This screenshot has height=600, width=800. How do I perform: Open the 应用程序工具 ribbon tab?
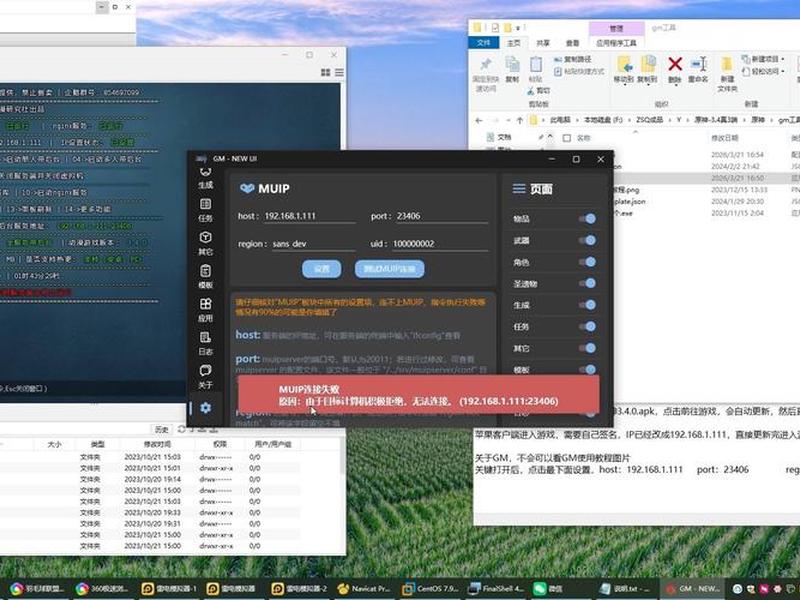tap(616, 43)
